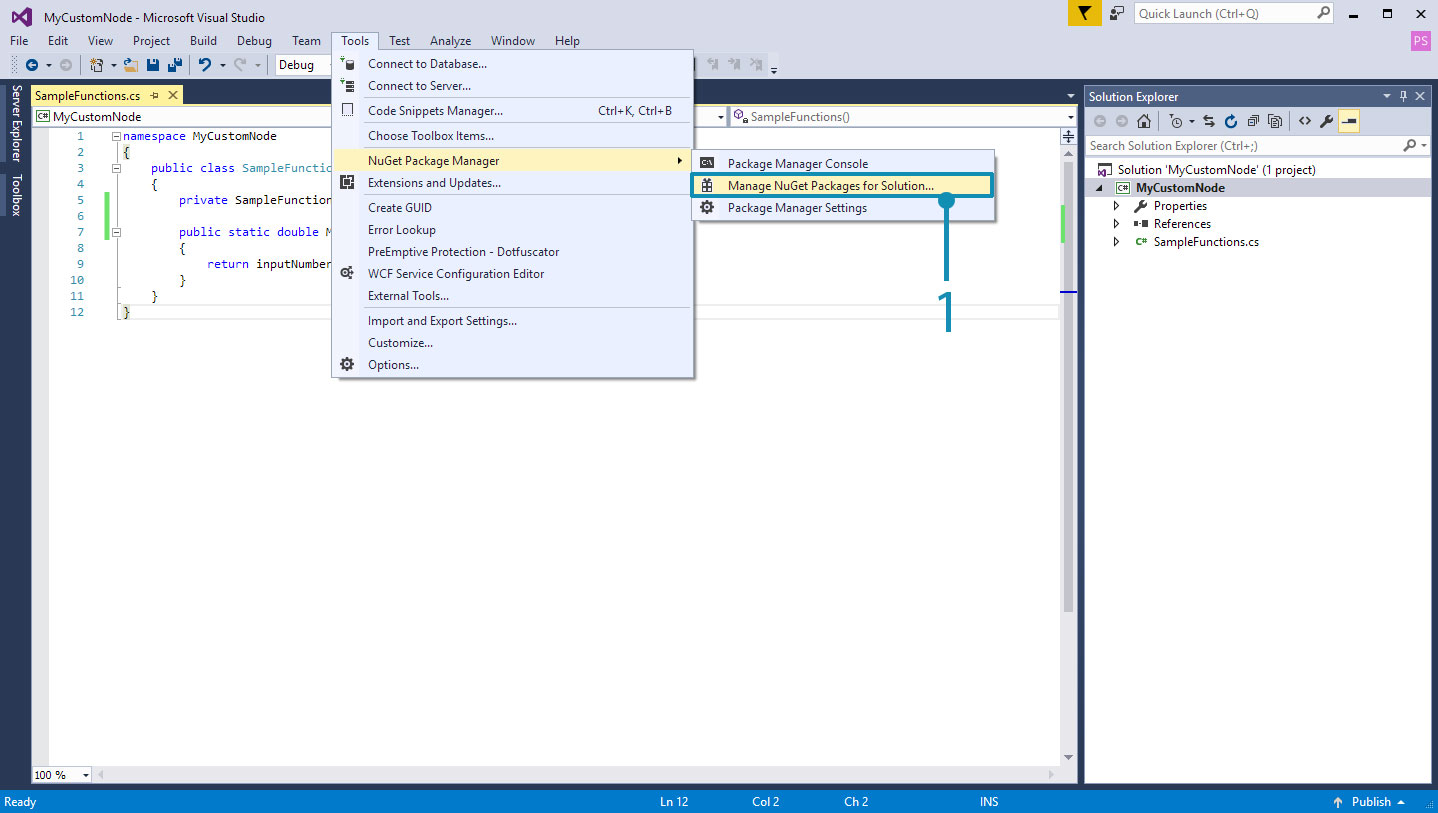Click Sync with Active Document icon

[x=1208, y=121]
